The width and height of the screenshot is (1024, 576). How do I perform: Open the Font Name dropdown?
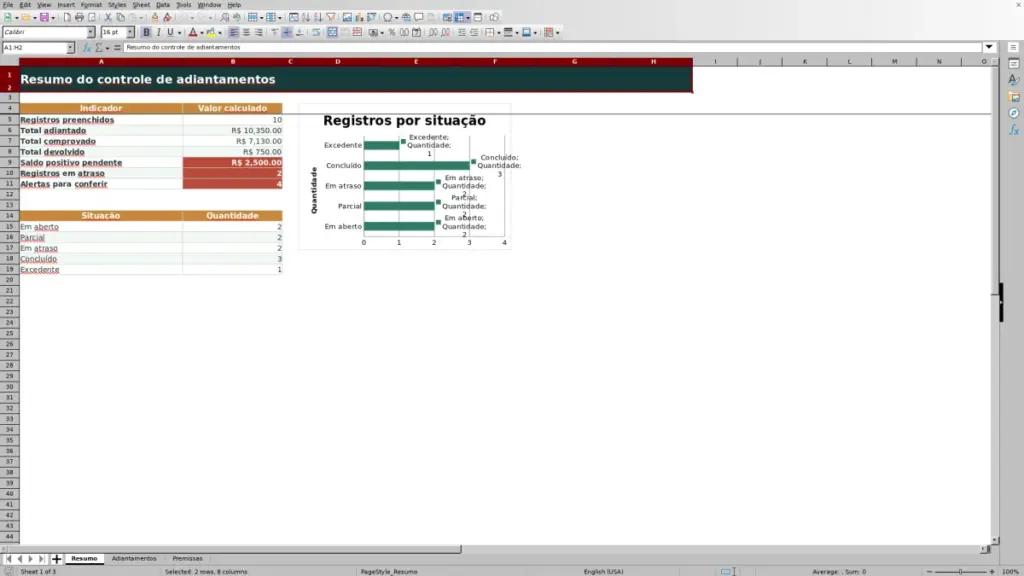click(90, 33)
